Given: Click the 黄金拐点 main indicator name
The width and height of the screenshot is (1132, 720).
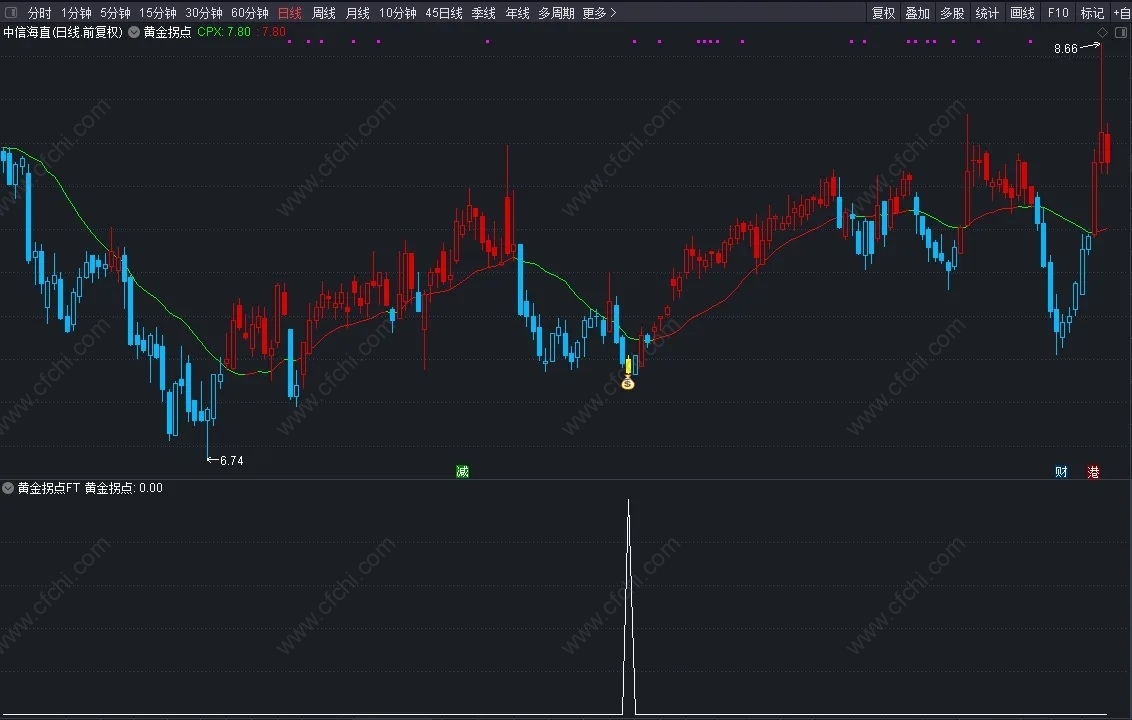Looking at the screenshot, I should click(x=167, y=32).
